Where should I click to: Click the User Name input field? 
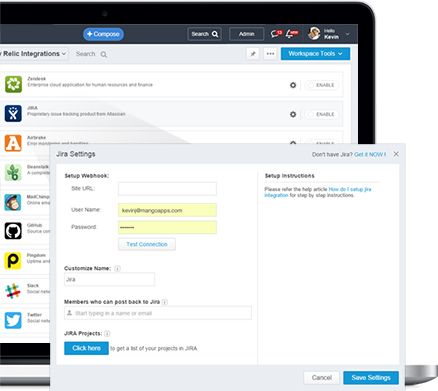pos(167,210)
